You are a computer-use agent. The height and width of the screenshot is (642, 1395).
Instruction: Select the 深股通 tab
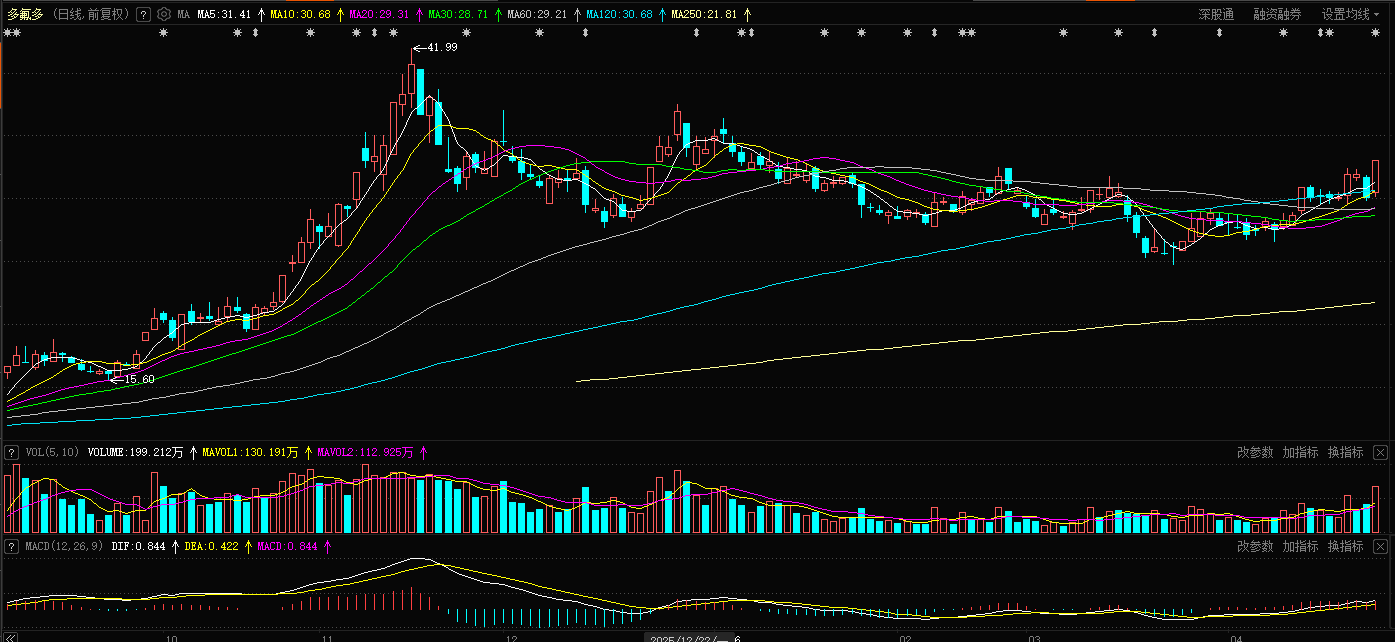point(1216,15)
